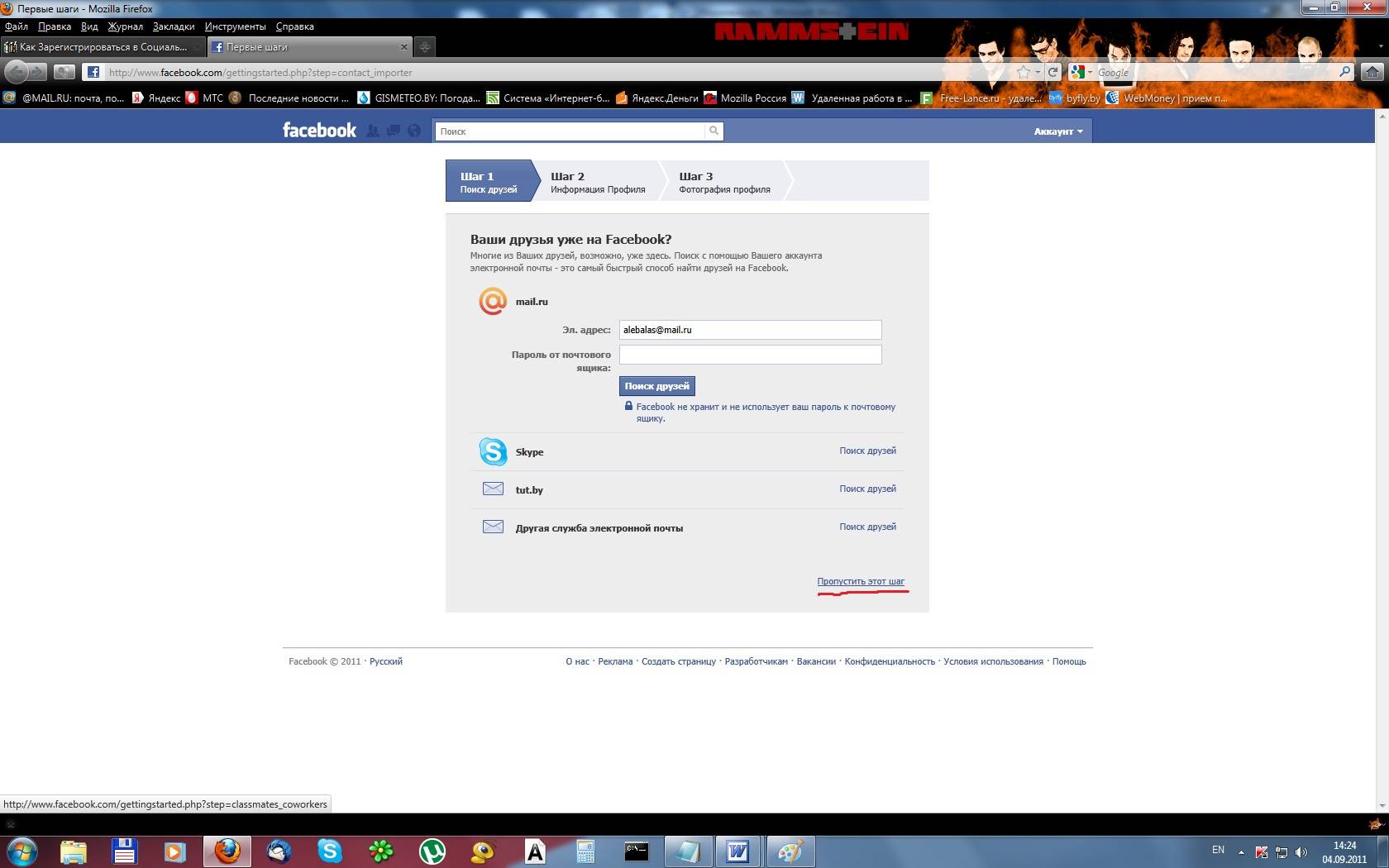
Task: Open the Журнал menu
Action: [x=126, y=26]
